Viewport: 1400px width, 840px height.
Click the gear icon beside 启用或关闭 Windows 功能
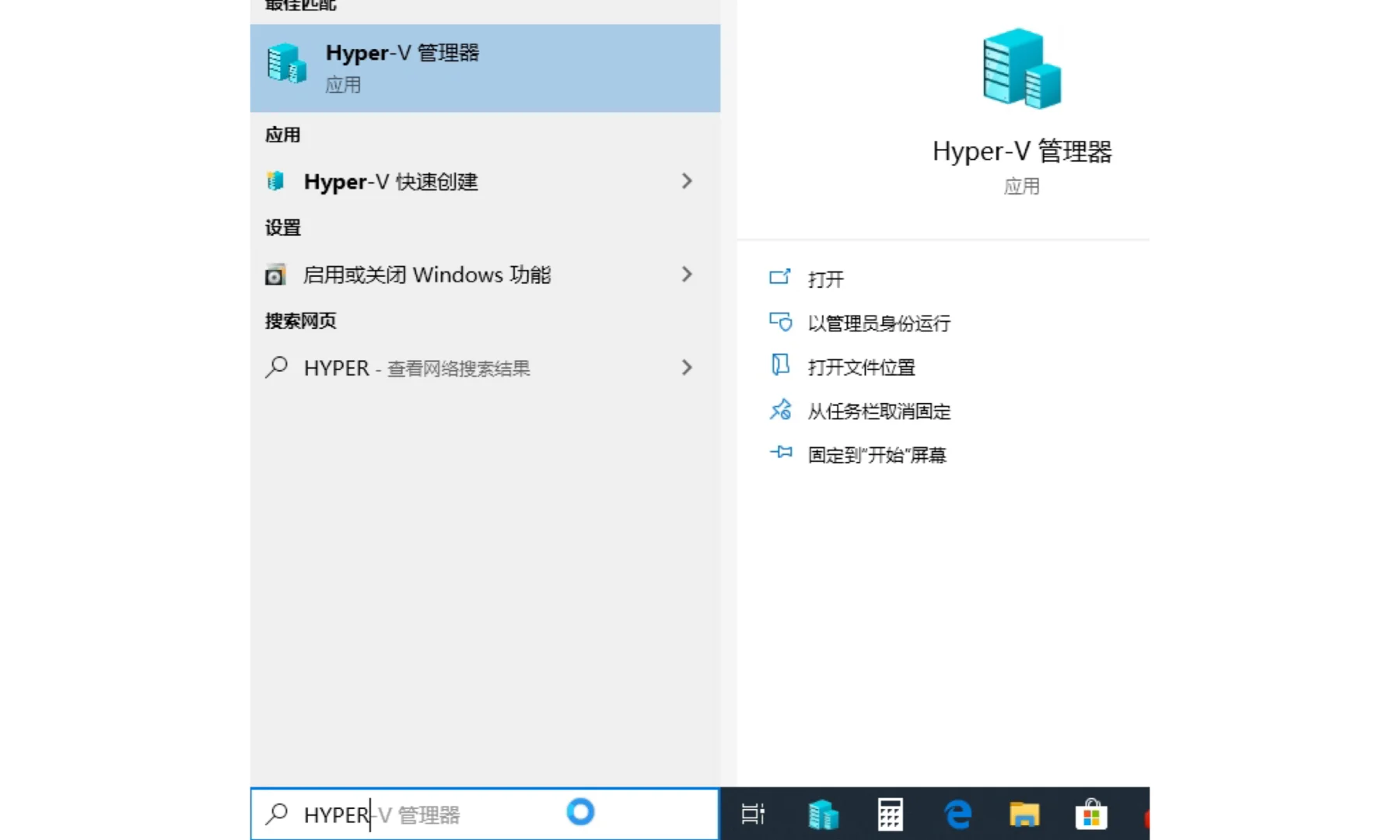pyautogui.click(x=274, y=275)
